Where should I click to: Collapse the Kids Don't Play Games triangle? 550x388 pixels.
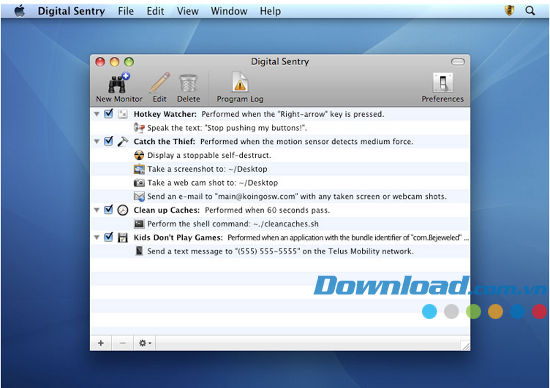click(x=97, y=238)
